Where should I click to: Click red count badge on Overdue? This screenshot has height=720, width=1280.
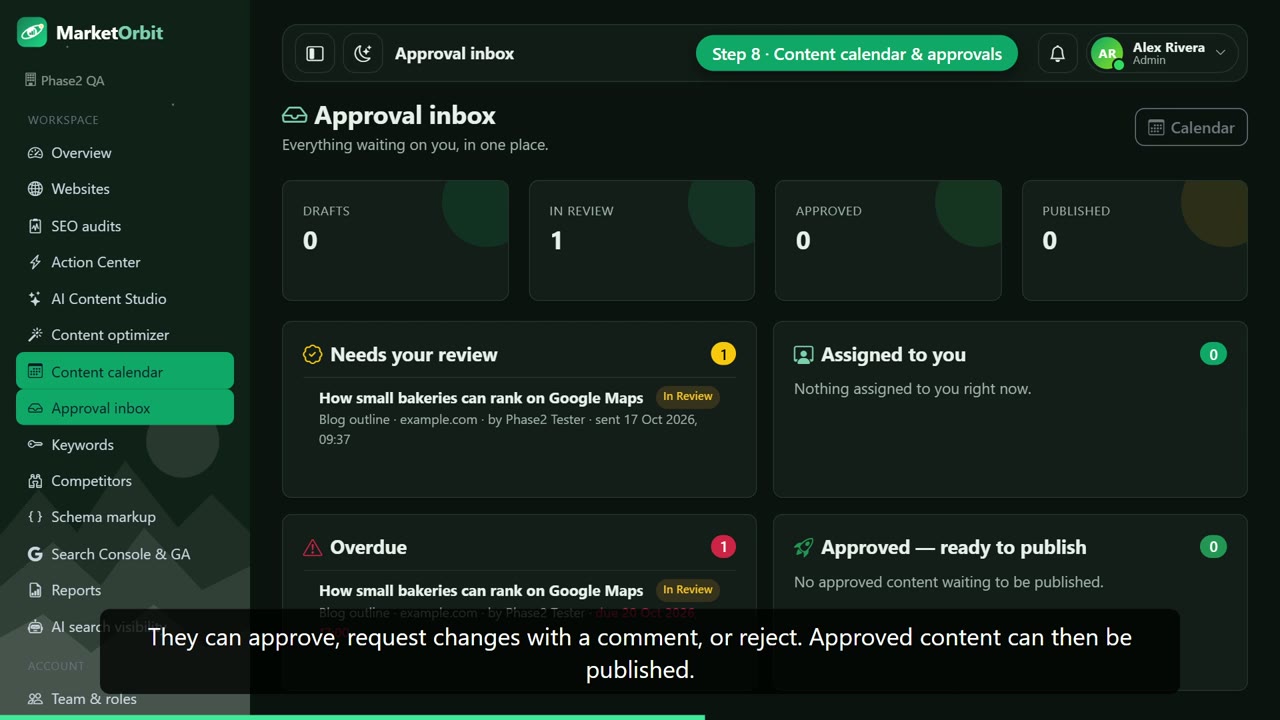723,547
